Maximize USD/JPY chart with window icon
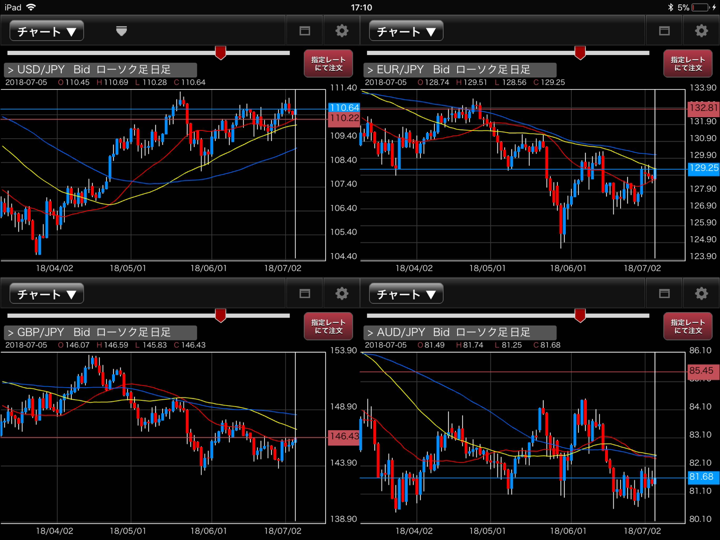This screenshot has height=540, width=720. (x=305, y=32)
